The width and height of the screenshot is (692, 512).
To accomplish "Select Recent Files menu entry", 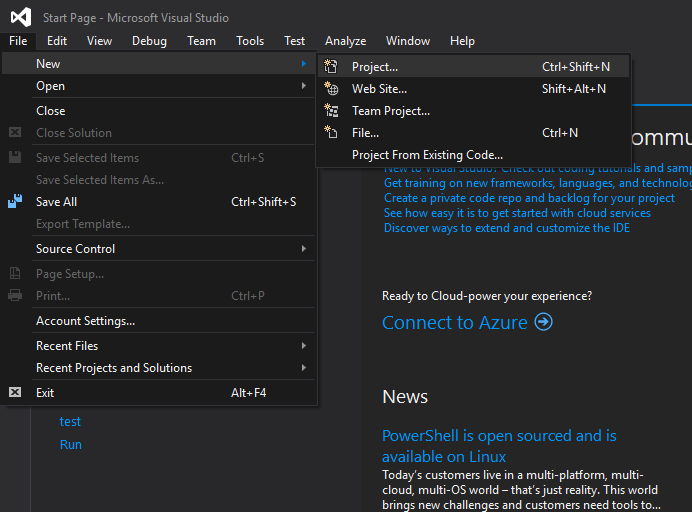I will click(159, 346).
